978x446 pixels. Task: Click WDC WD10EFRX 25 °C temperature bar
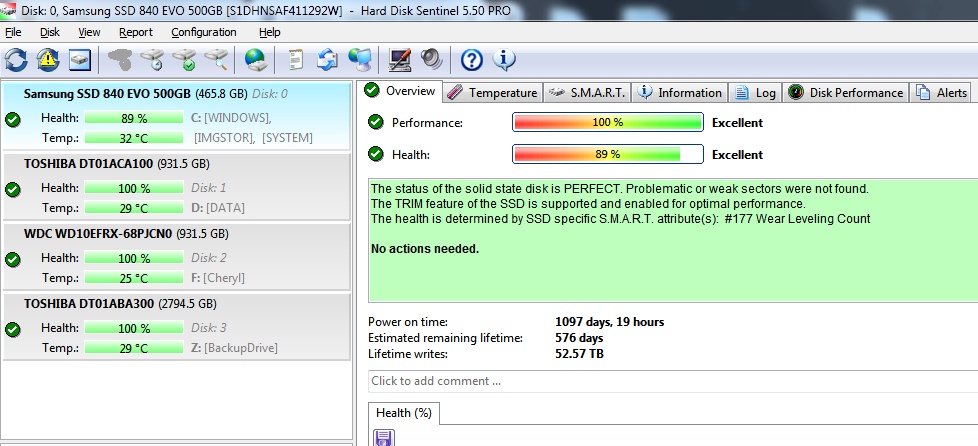tap(133, 278)
